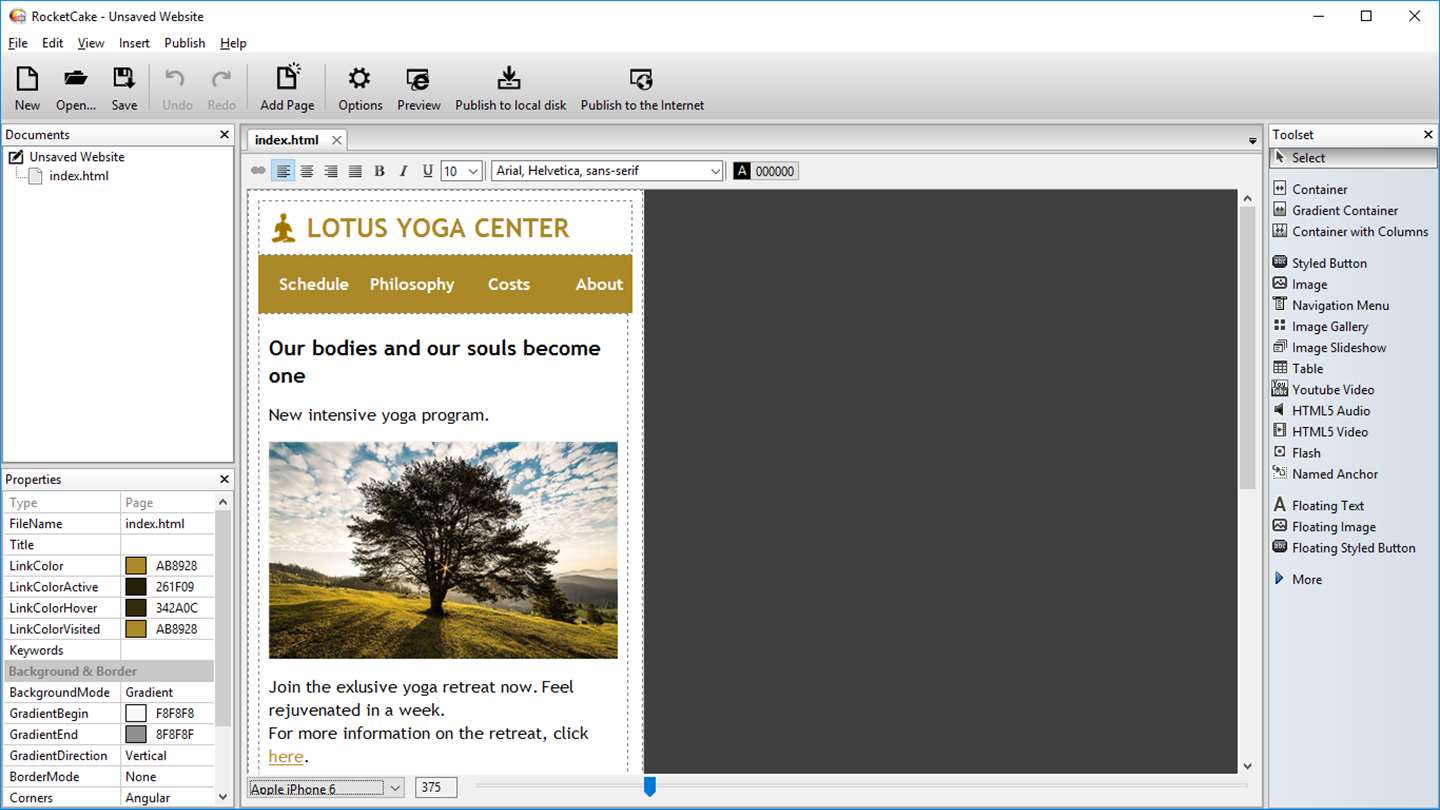Toggle underline formatting

tap(427, 171)
